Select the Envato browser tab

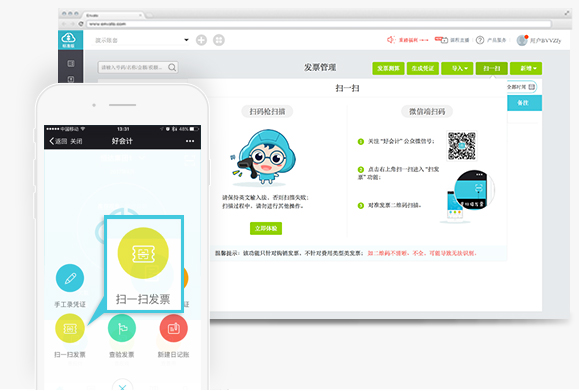113,15
